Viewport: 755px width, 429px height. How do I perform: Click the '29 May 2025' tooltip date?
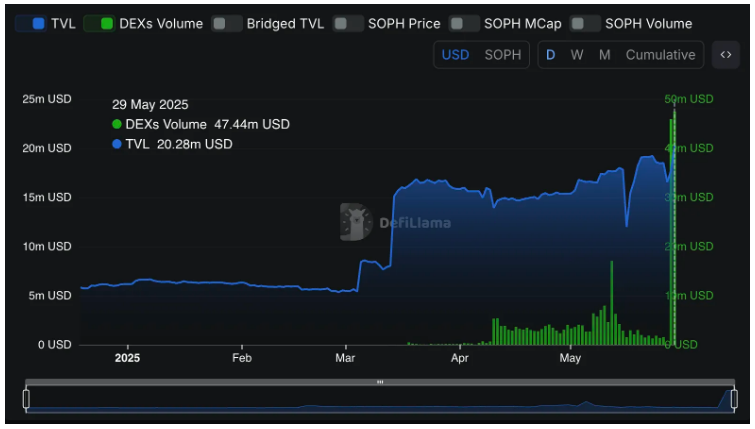coord(150,104)
